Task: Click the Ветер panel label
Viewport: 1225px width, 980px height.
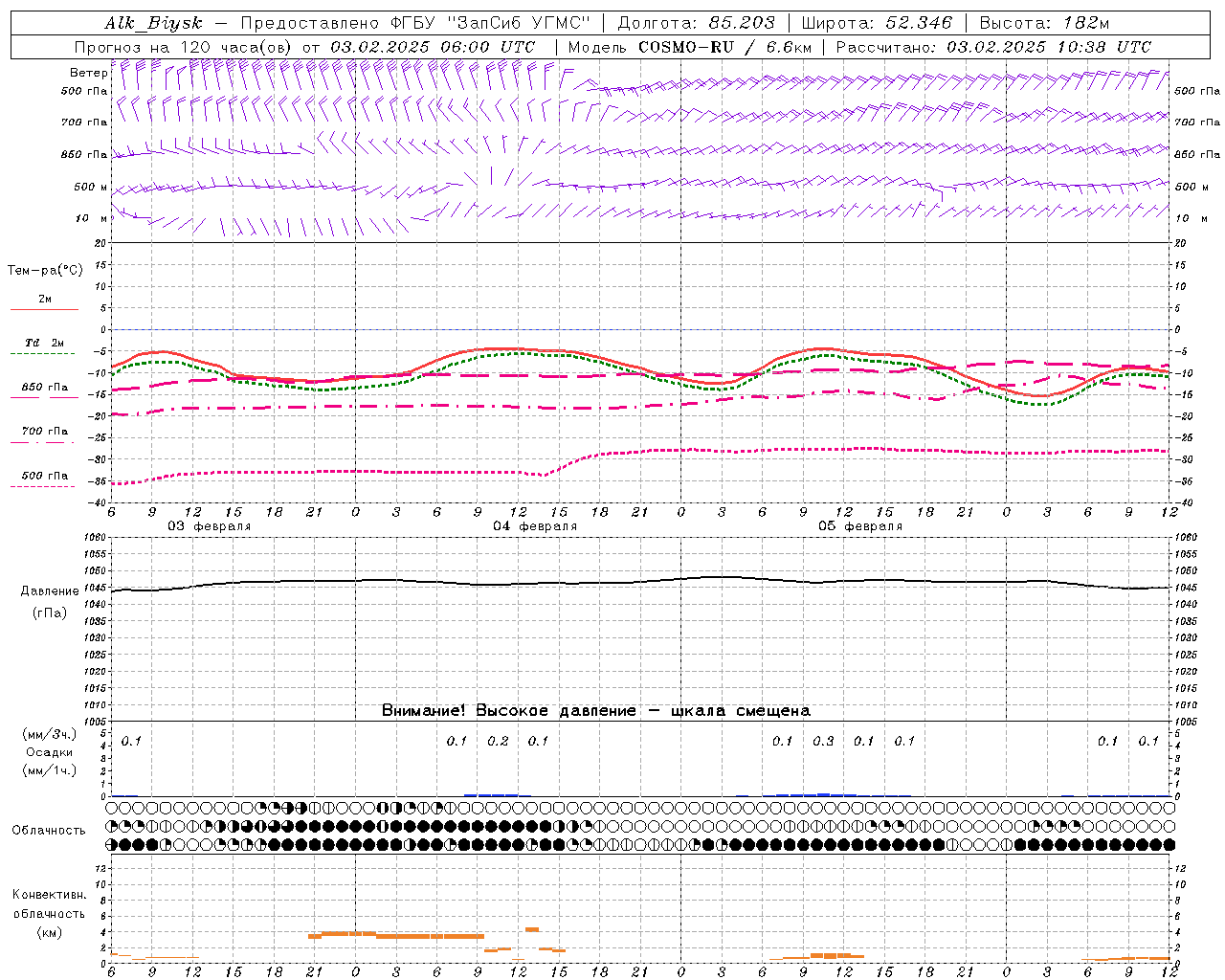Action: [x=88, y=73]
